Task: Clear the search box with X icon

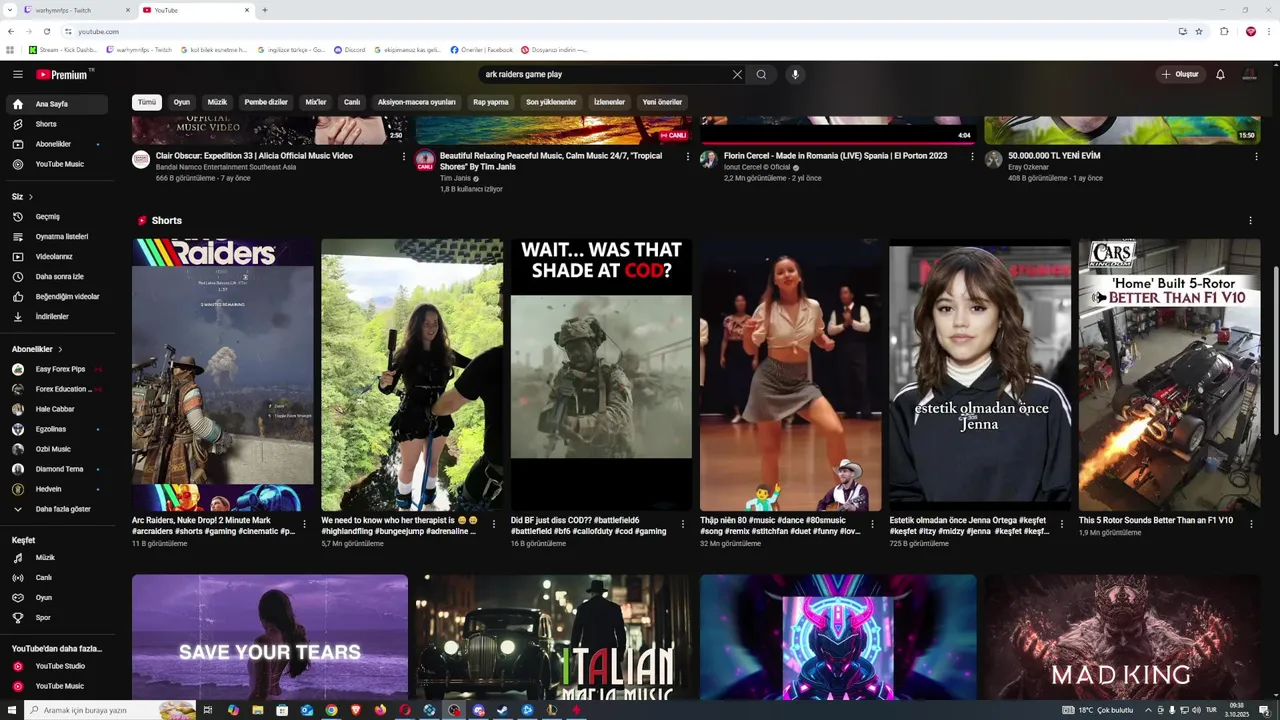Action: (x=737, y=74)
